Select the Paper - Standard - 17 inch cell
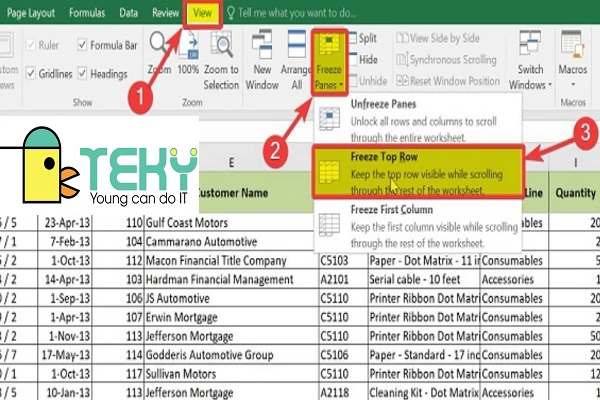The height and width of the screenshot is (400, 600). [x=424, y=355]
